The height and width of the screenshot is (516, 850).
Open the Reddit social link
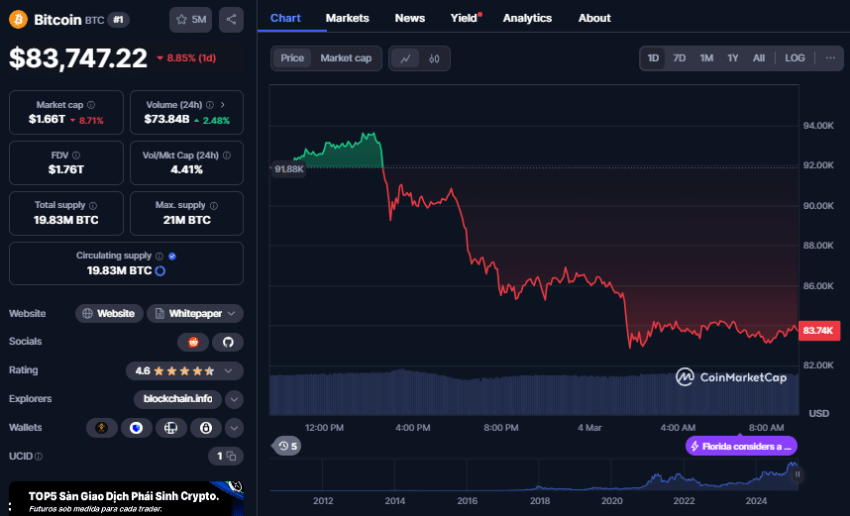[193, 342]
